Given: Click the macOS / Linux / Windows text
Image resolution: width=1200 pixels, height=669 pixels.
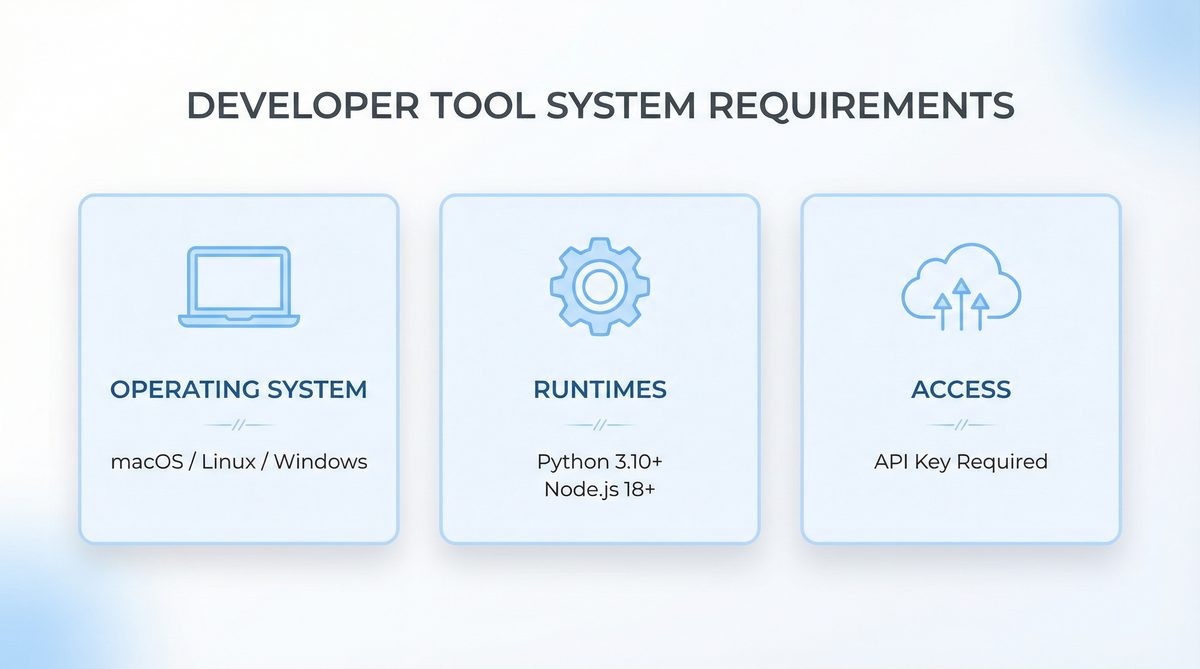Looking at the screenshot, I should coord(238,461).
